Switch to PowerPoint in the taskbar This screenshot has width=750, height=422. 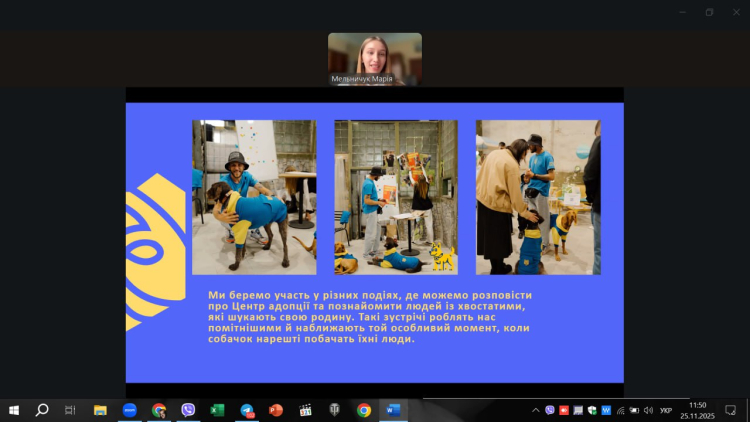276,410
